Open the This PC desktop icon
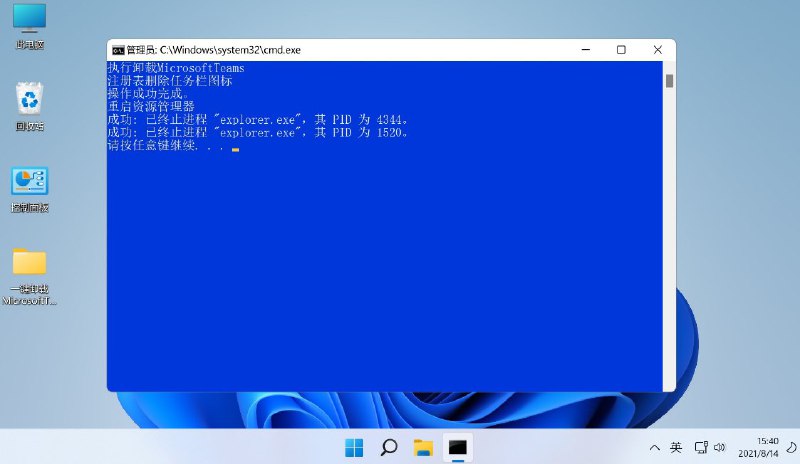 (x=30, y=25)
